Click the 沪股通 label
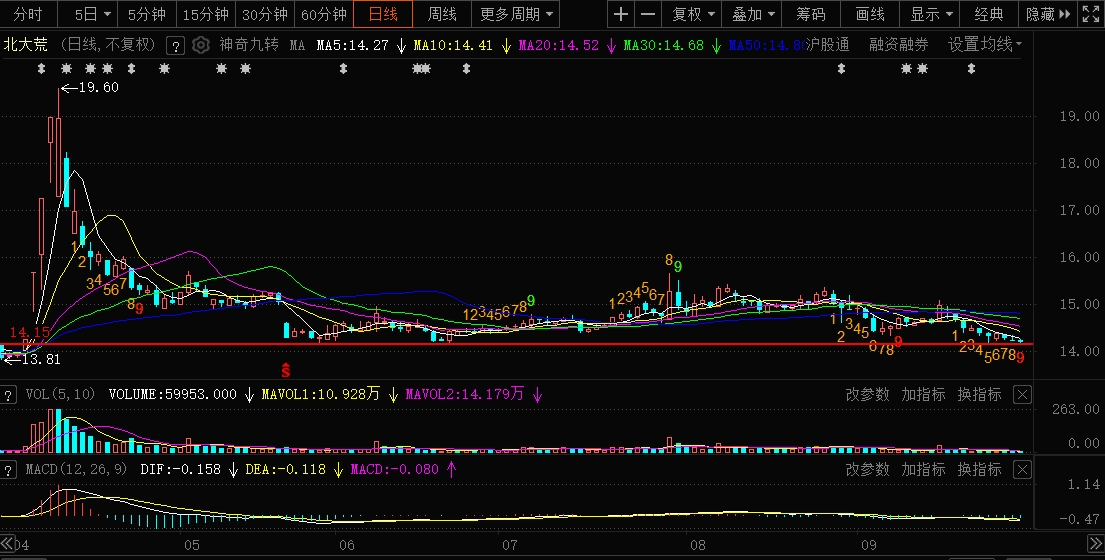 828,45
